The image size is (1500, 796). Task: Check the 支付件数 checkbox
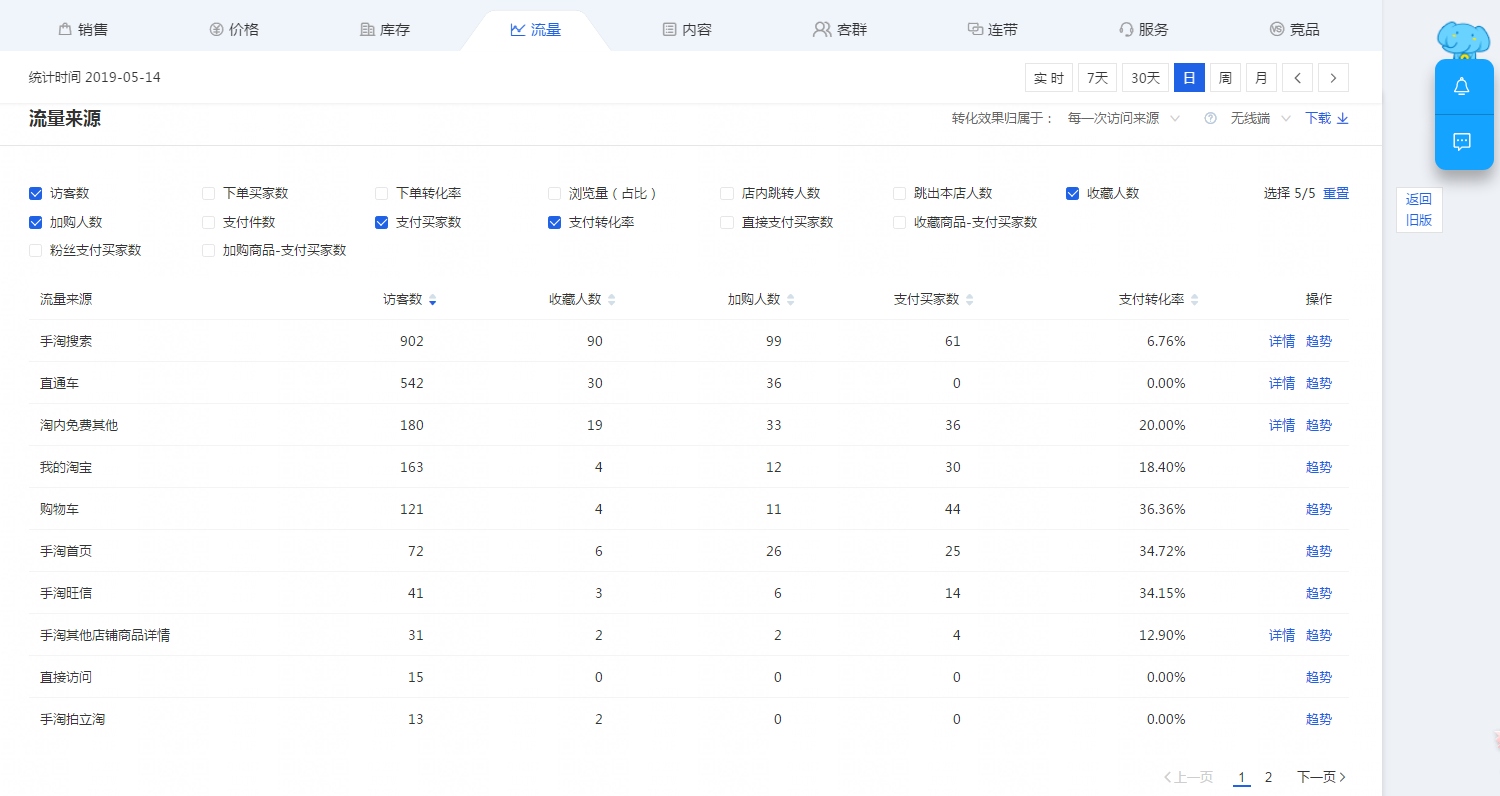pos(208,222)
